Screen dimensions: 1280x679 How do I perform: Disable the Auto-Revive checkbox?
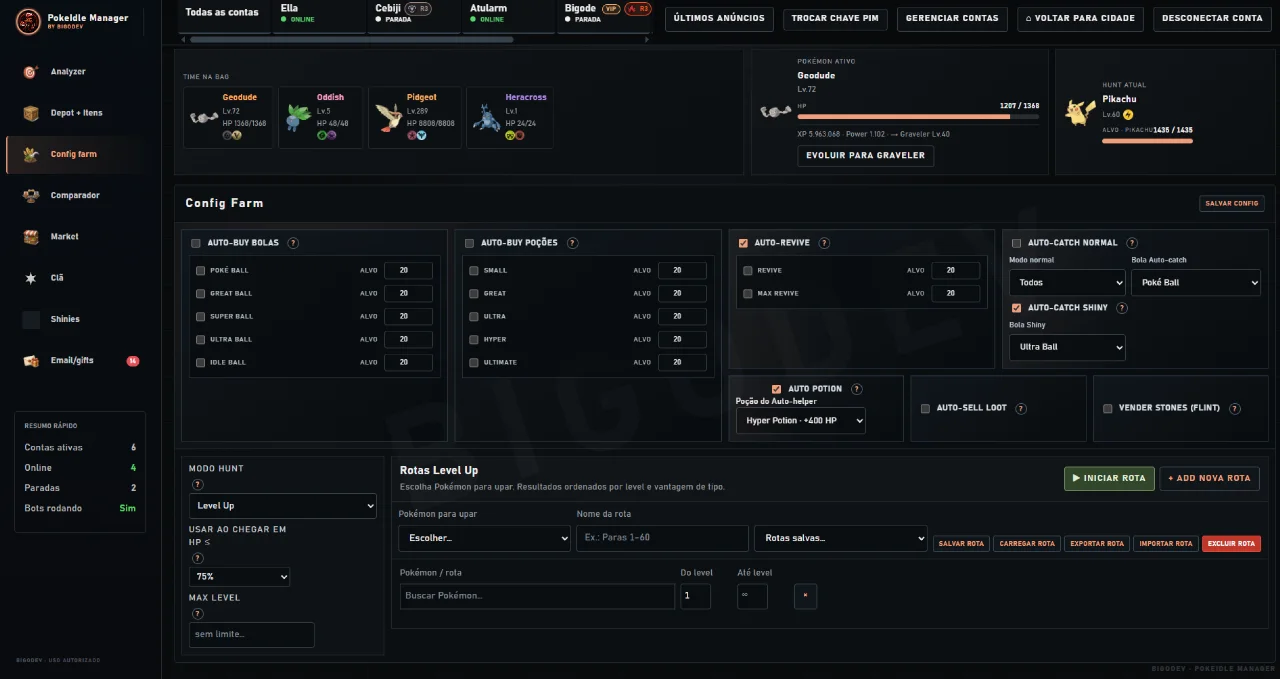743,243
